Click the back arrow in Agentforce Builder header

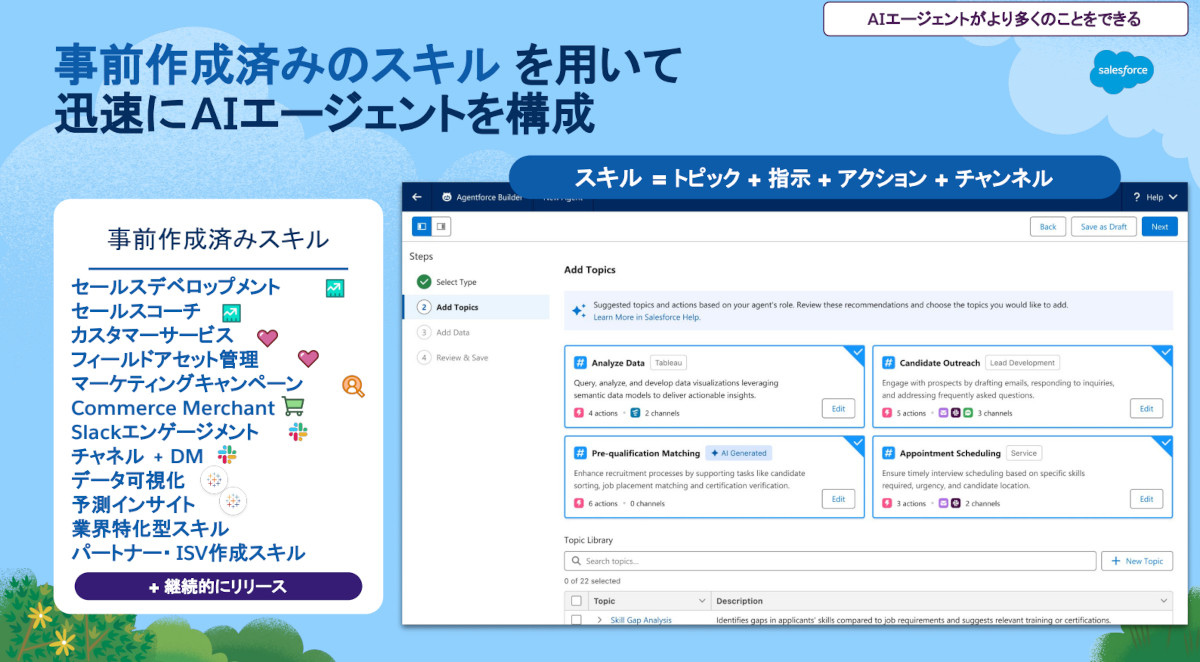[417, 197]
